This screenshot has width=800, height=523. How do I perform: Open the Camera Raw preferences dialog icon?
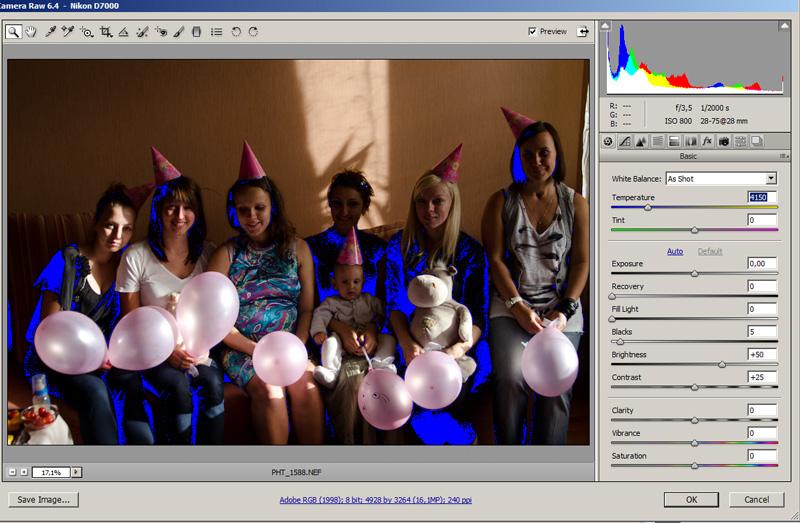click(216, 32)
